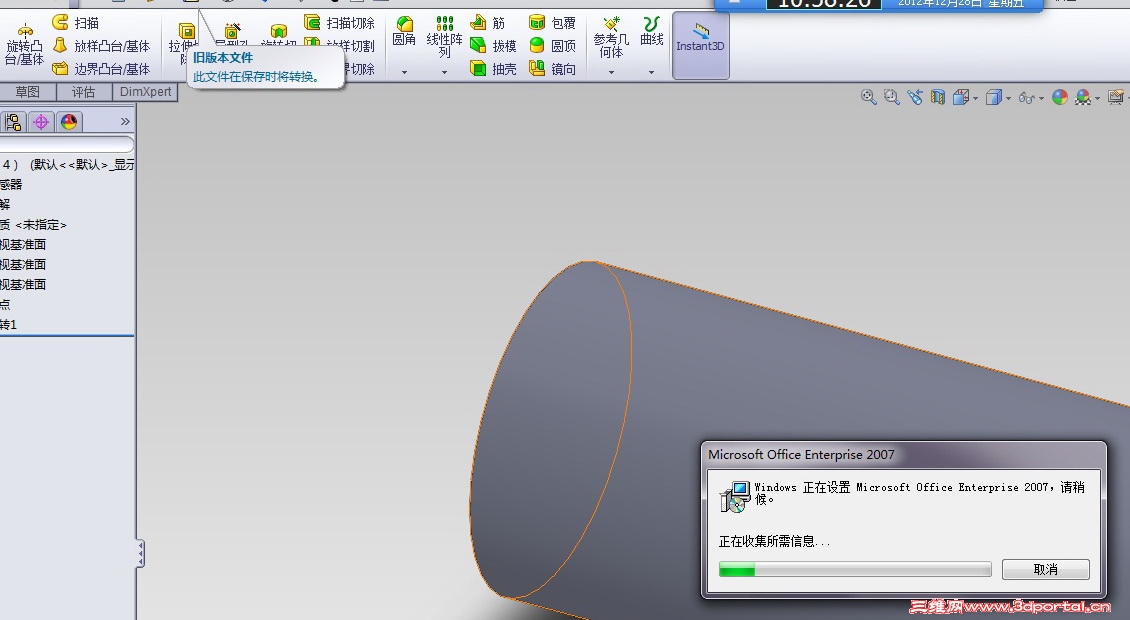Open the view settings monitor icon
This screenshot has width=1130, height=620.
pos(1116,97)
